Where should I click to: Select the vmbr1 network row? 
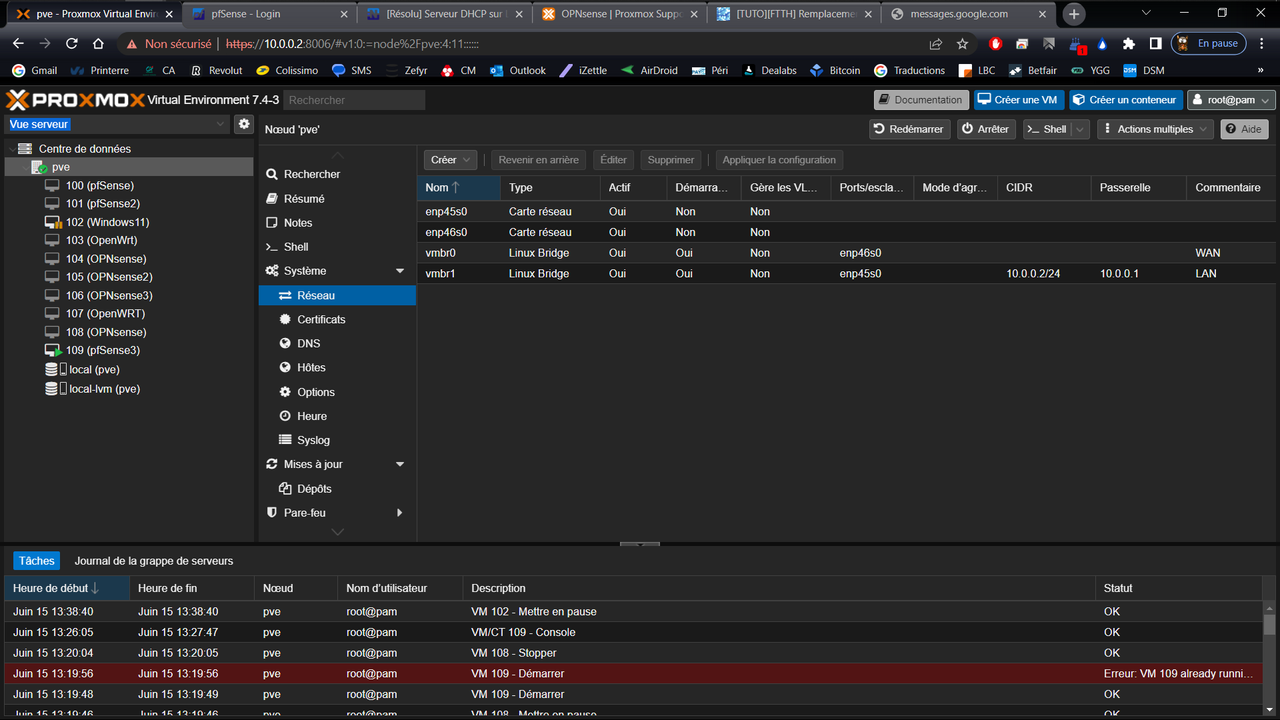tap(848, 273)
